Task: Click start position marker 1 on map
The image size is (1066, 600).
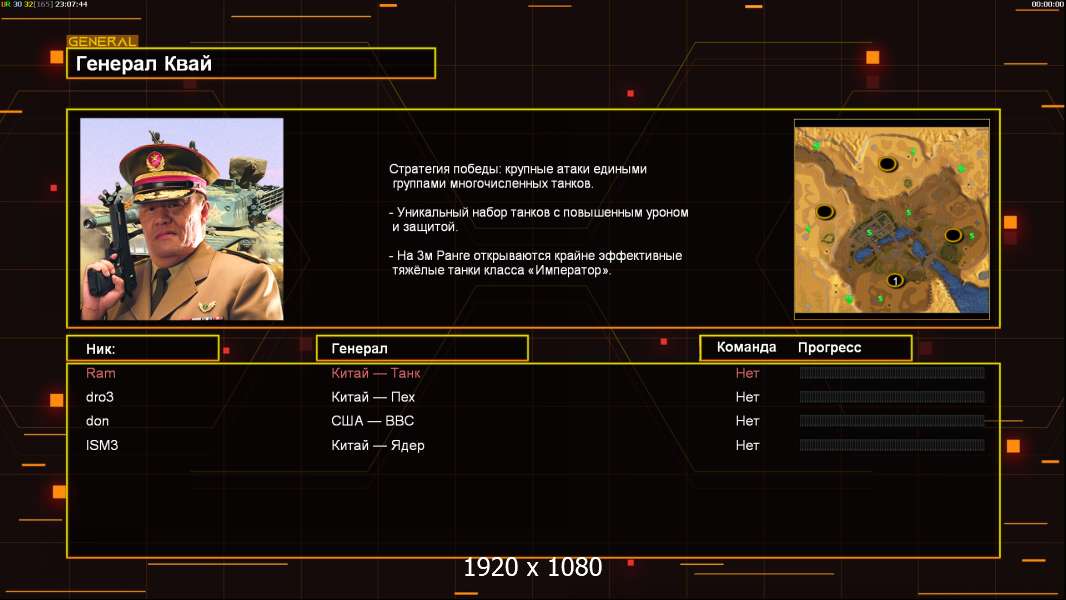Action: (895, 280)
